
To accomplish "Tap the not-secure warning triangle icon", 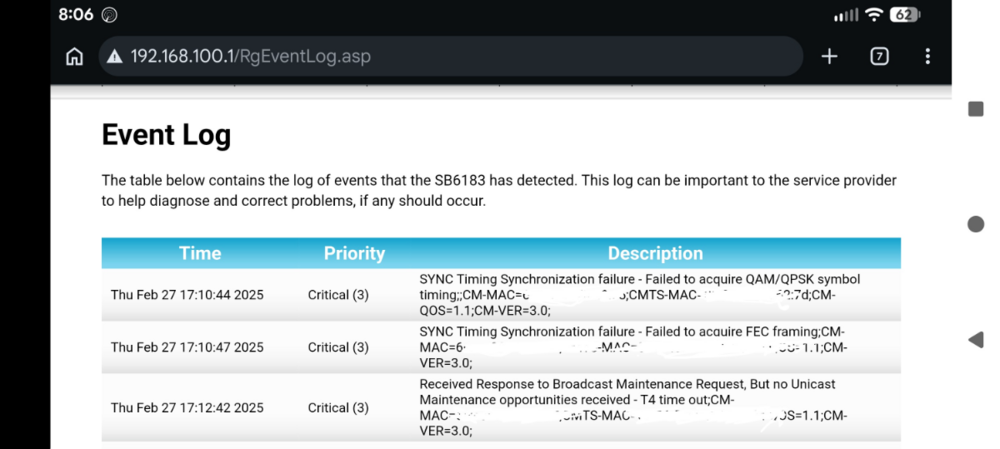I will coord(115,57).
